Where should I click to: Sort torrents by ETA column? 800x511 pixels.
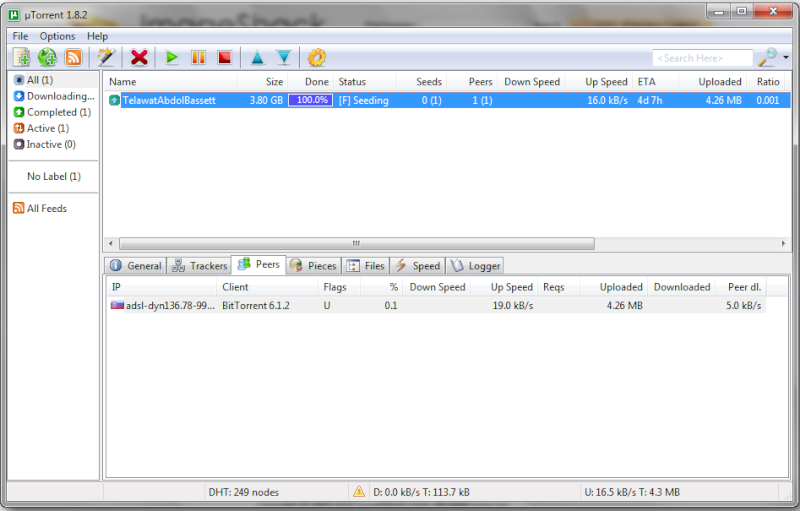click(656, 82)
